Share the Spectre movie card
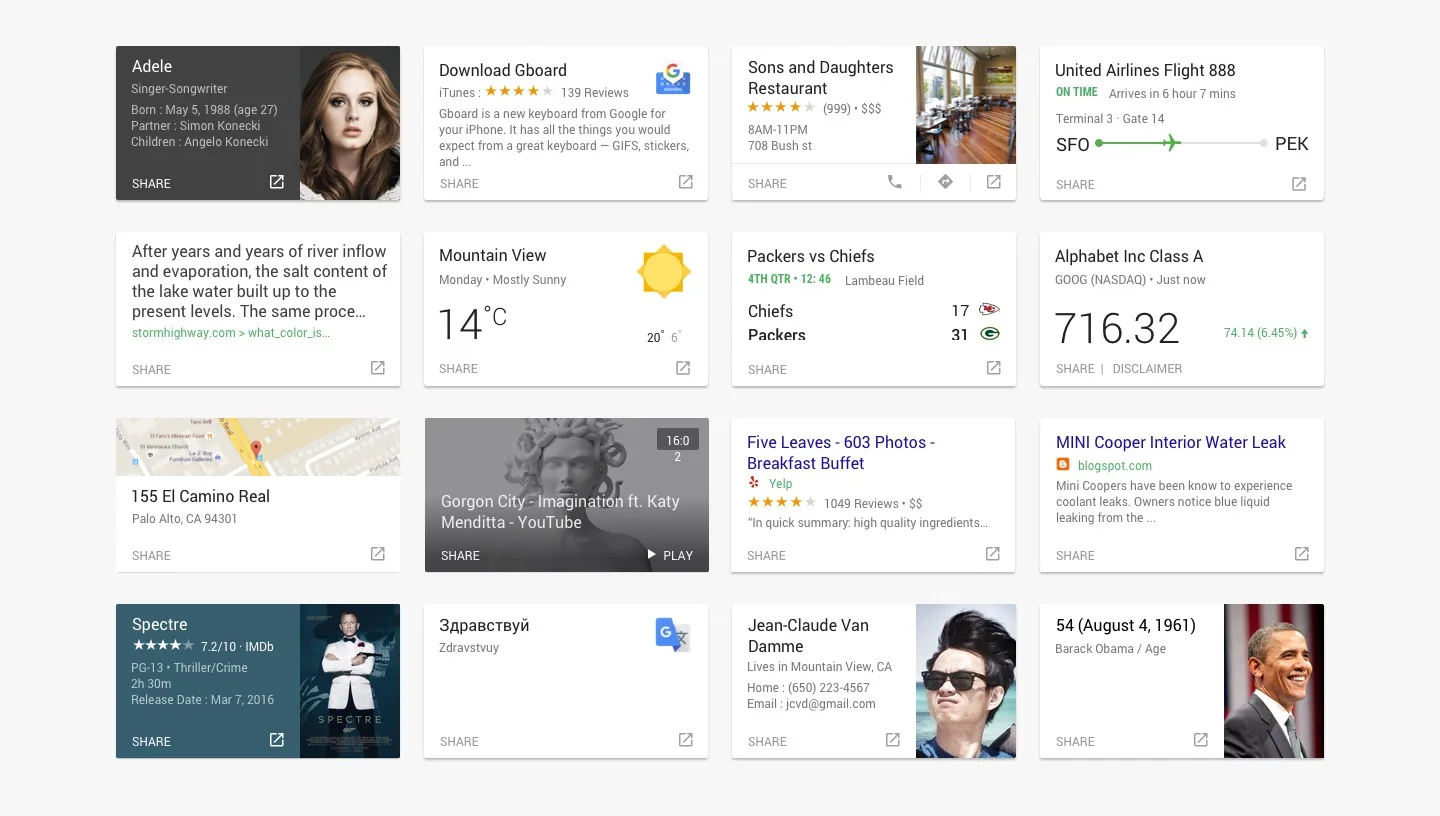This screenshot has height=816, width=1440. [x=151, y=742]
